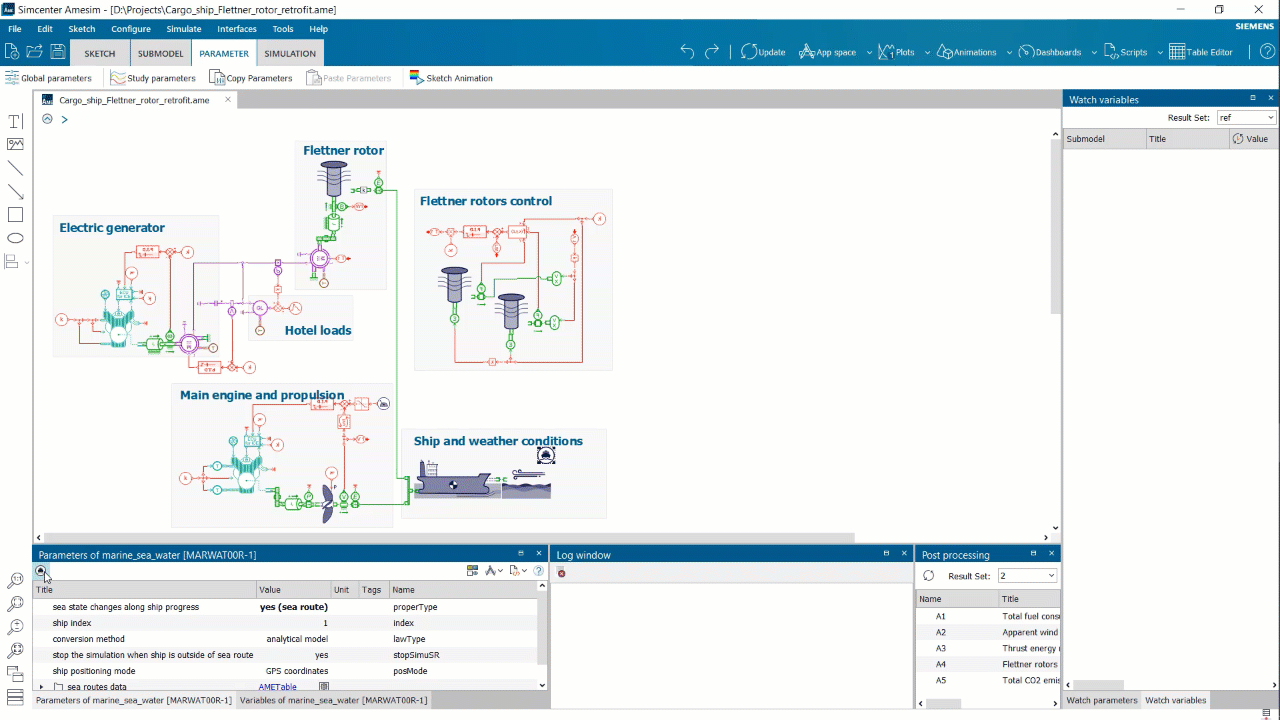Open Global parameters

(48, 78)
